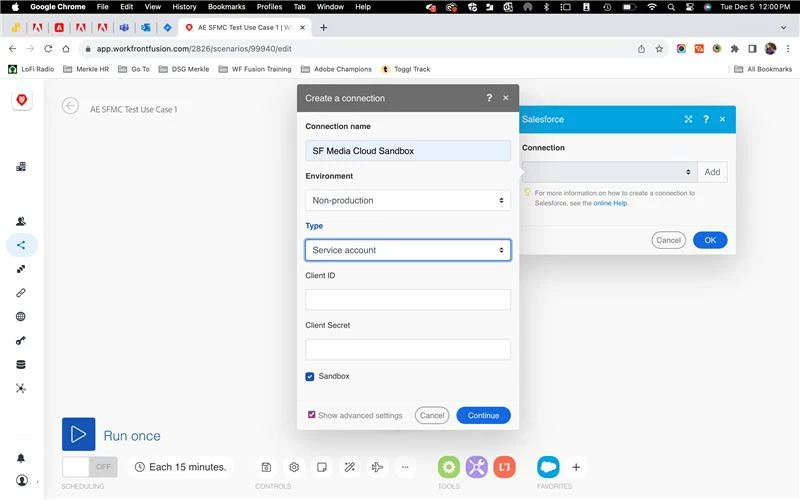Screen dimensions: 800x500
Task: Open the Type dropdown showing Service account
Action: pos(408,250)
